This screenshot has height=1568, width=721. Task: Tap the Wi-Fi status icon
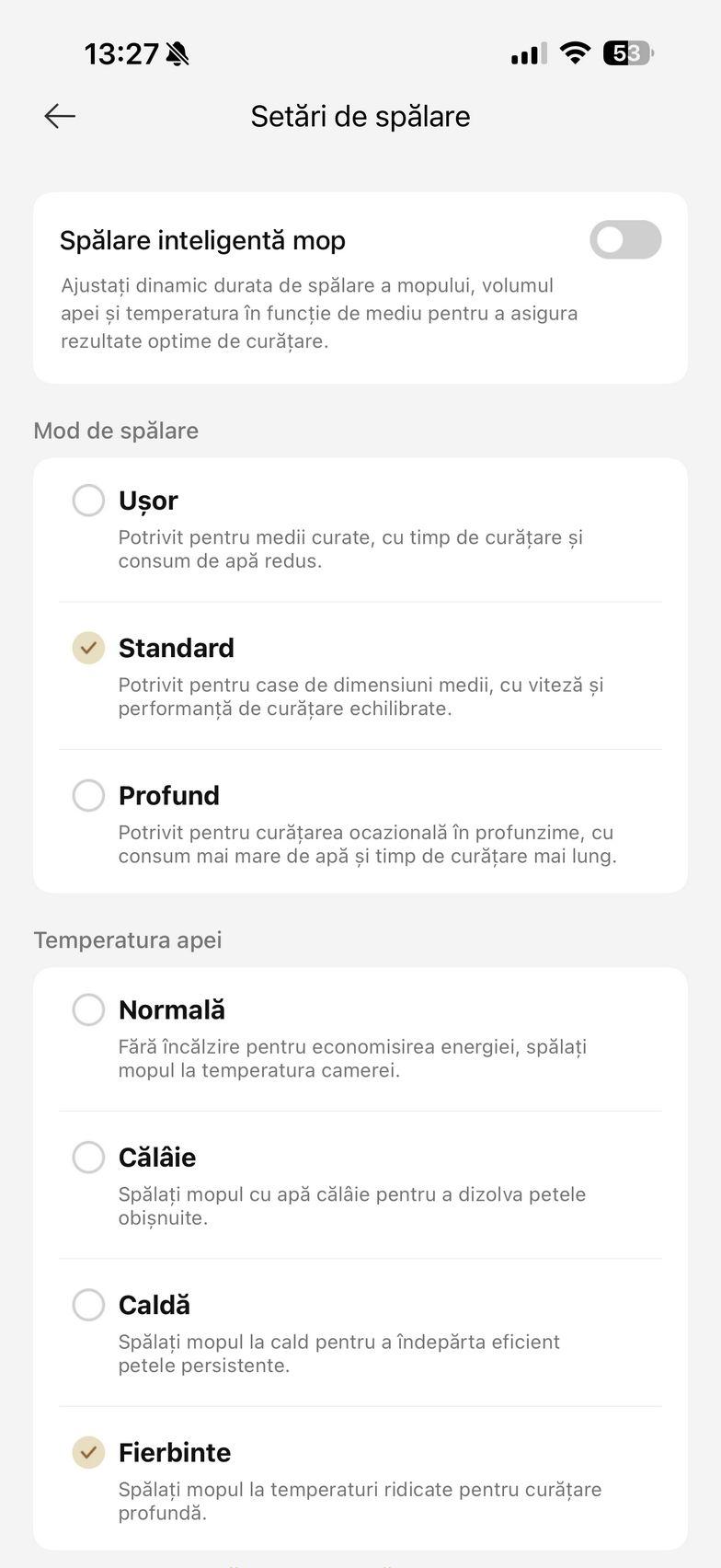click(x=575, y=53)
